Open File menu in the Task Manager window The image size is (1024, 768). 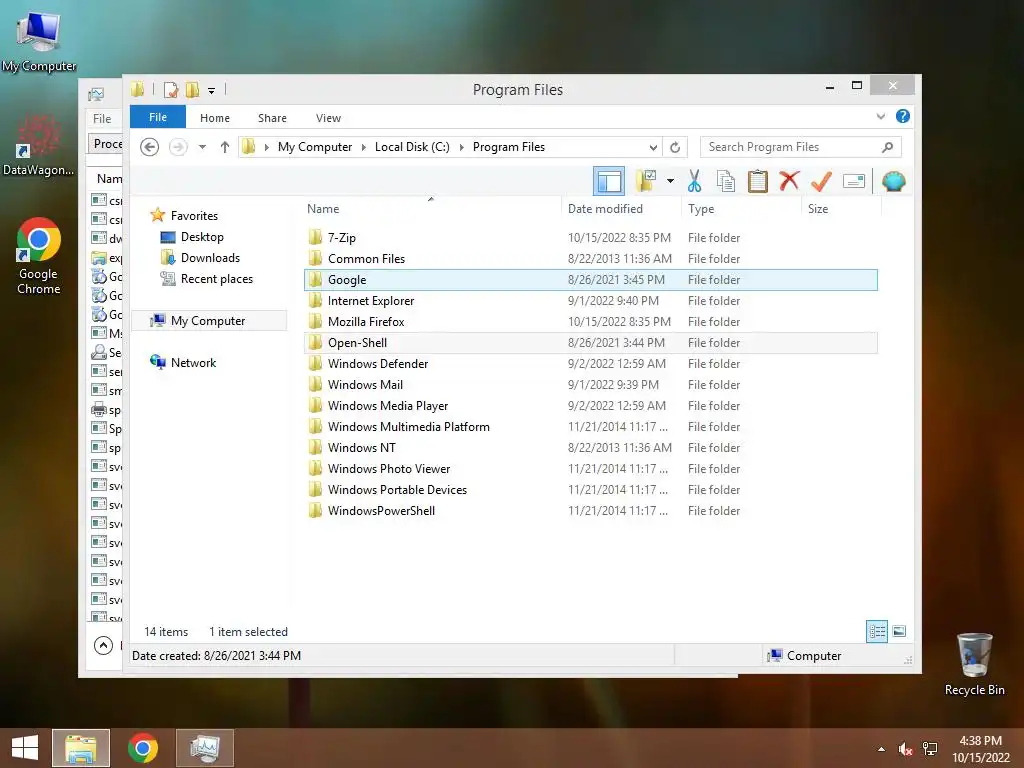[102, 119]
